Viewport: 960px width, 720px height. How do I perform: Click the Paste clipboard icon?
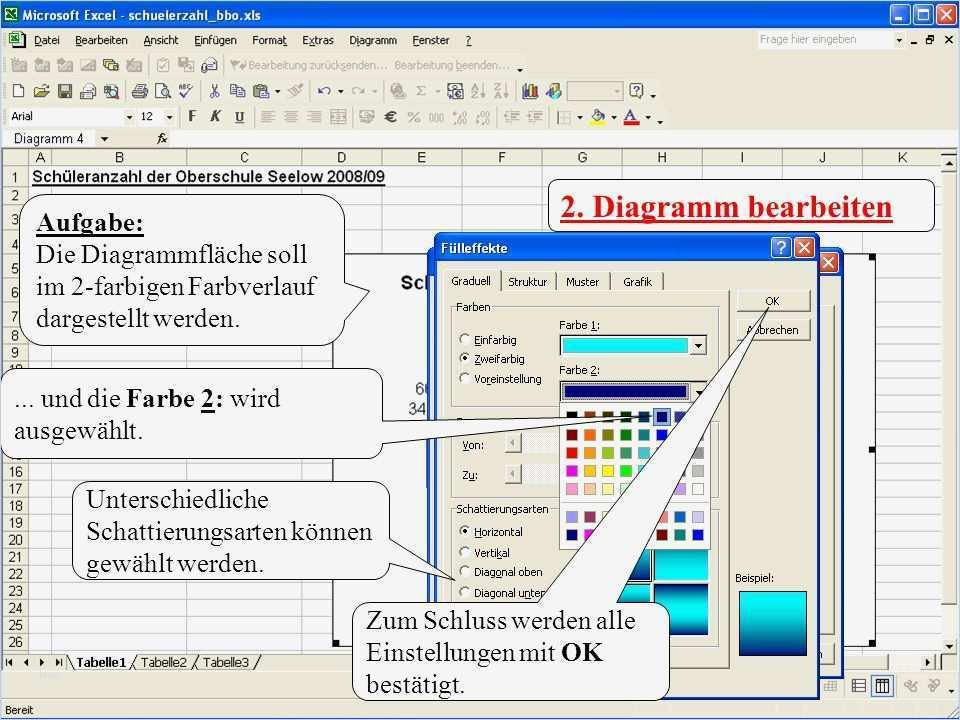click(261, 91)
